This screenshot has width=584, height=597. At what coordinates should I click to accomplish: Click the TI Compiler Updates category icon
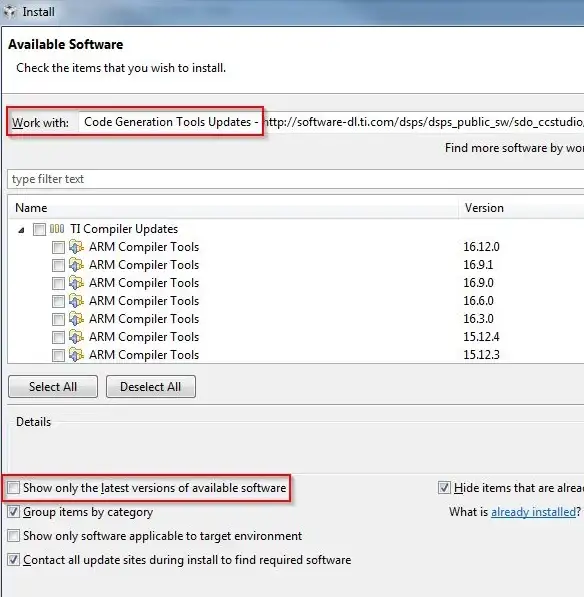[57, 229]
